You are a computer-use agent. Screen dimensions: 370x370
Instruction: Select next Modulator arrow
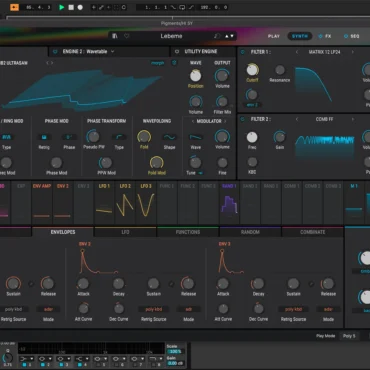click(225, 121)
